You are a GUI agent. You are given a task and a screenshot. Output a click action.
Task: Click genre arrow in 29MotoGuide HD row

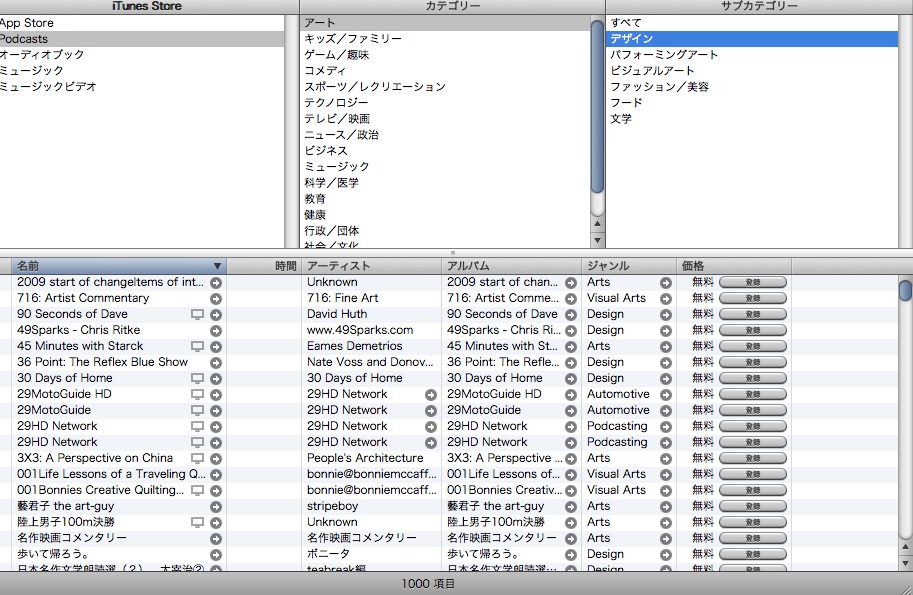coord(666,395)
